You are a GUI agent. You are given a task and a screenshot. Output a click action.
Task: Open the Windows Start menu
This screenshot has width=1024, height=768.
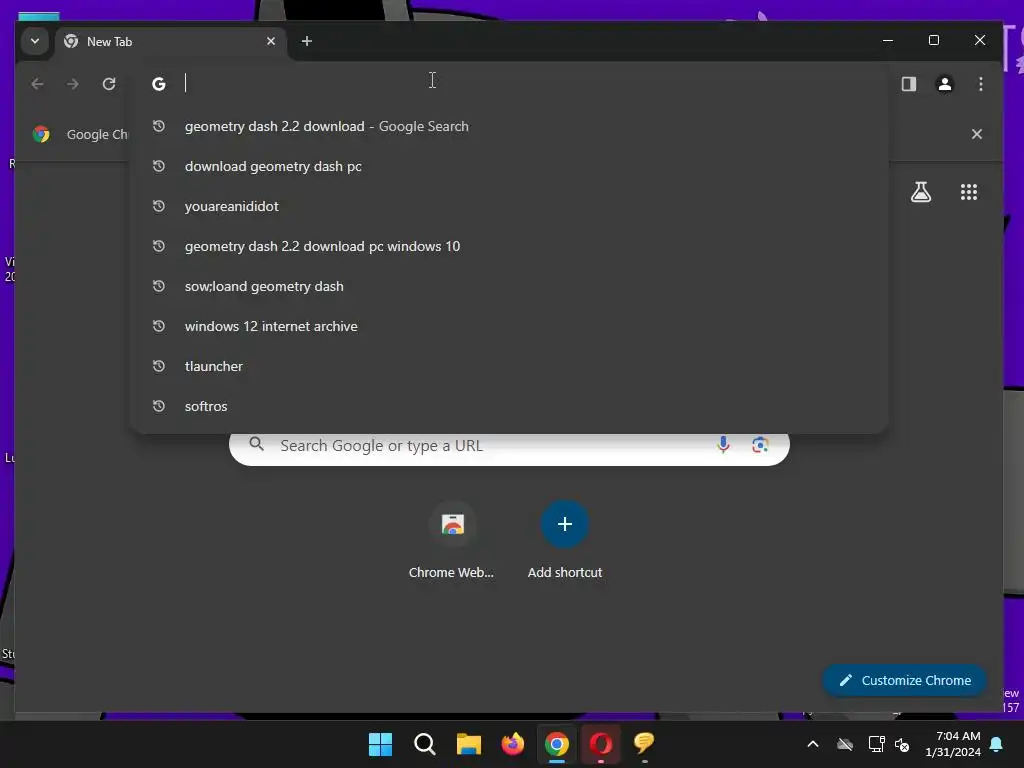380,744
